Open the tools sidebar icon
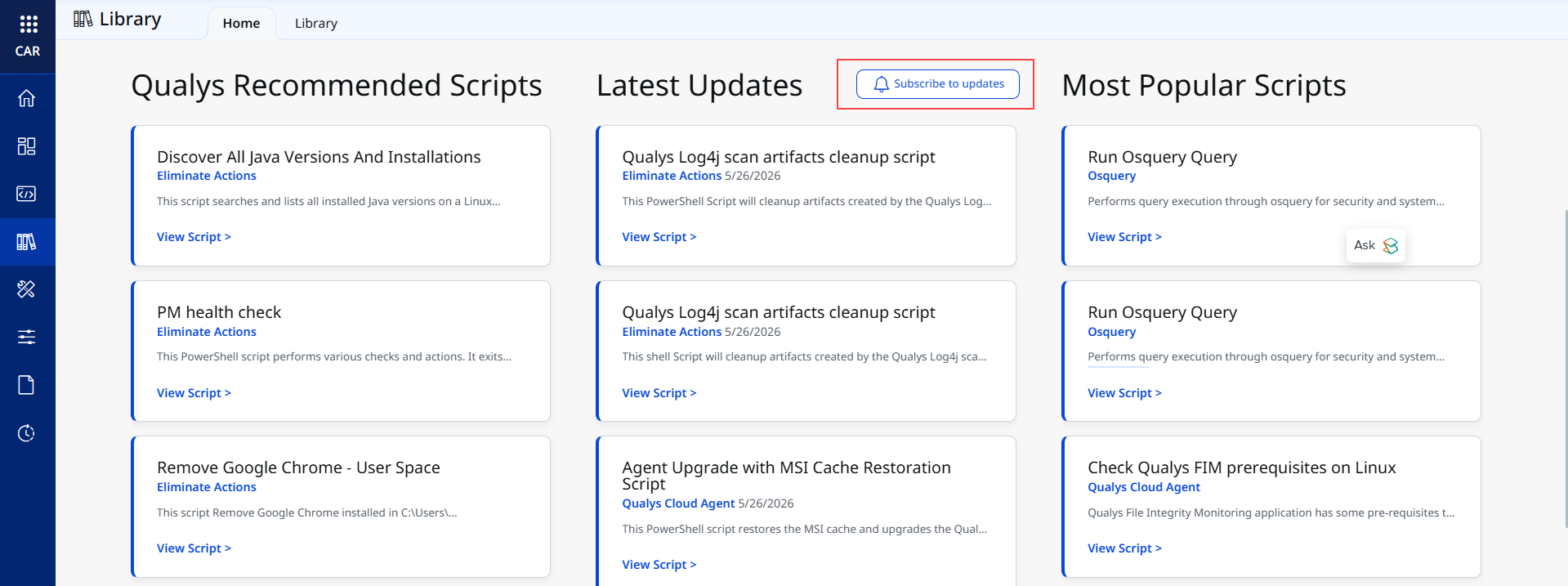 click(x=27, y=289)
